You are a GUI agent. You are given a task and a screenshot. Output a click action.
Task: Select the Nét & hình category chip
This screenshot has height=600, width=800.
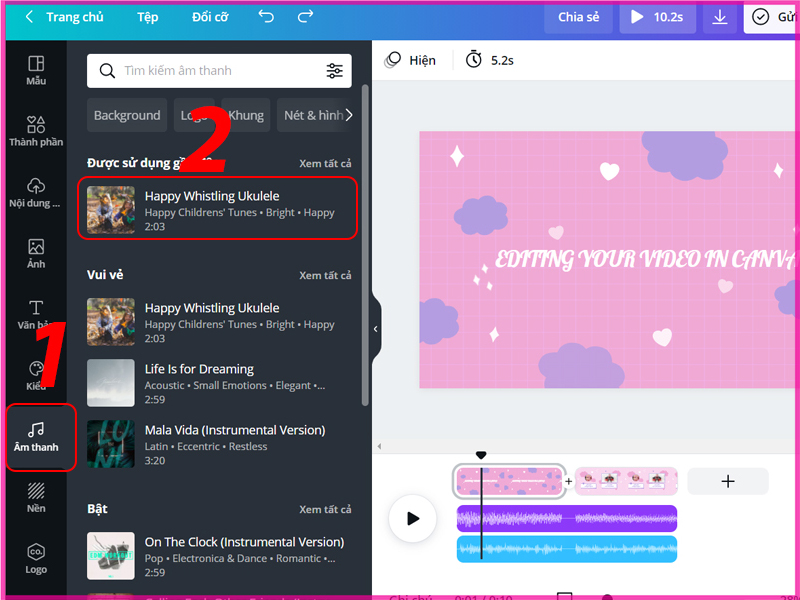coord(314,115)
